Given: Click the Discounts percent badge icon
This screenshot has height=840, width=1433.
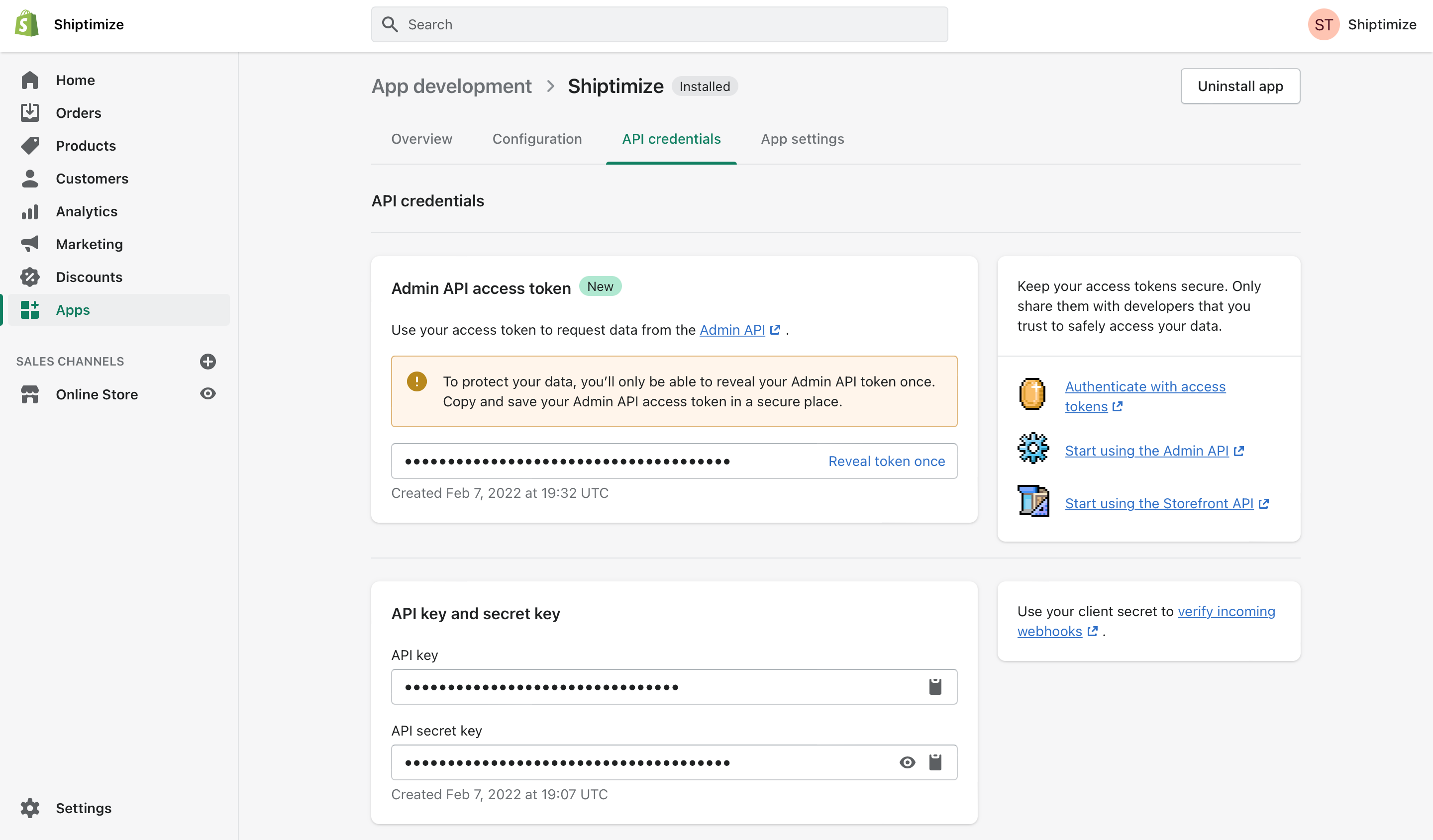Looking at the screenshot, I should pos(29,277).
